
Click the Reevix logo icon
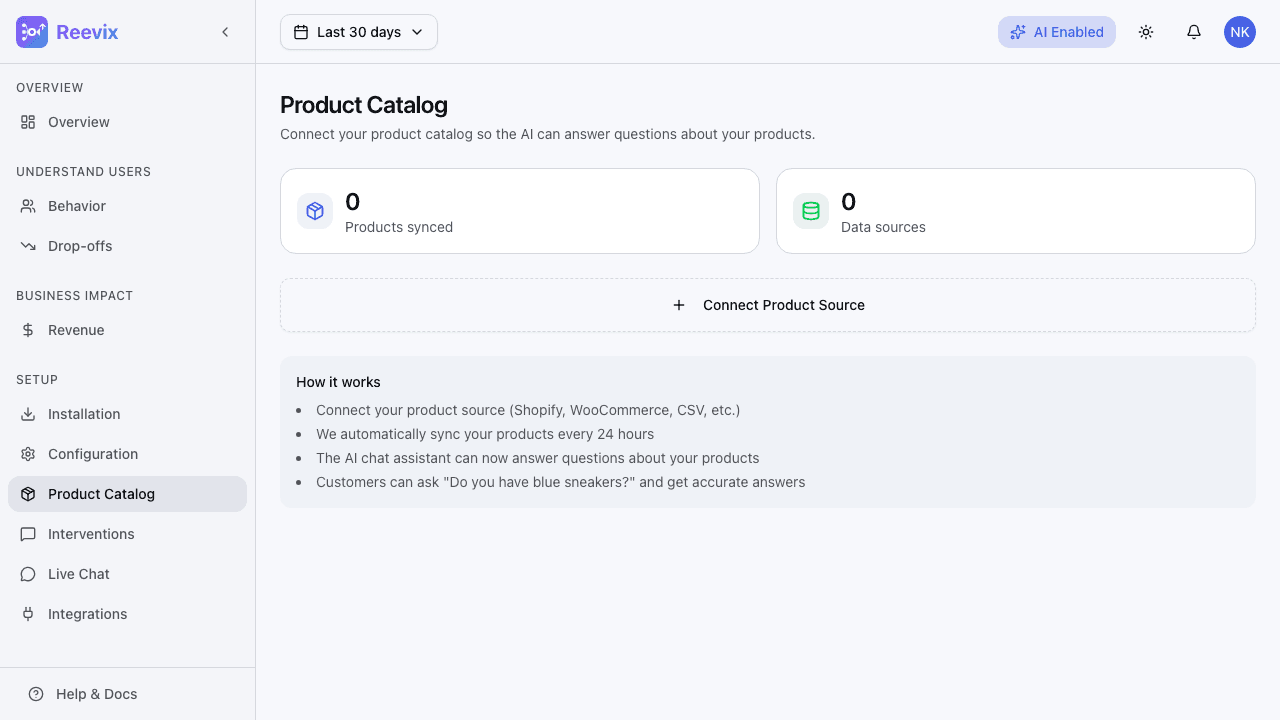click(x=31, y=31)
